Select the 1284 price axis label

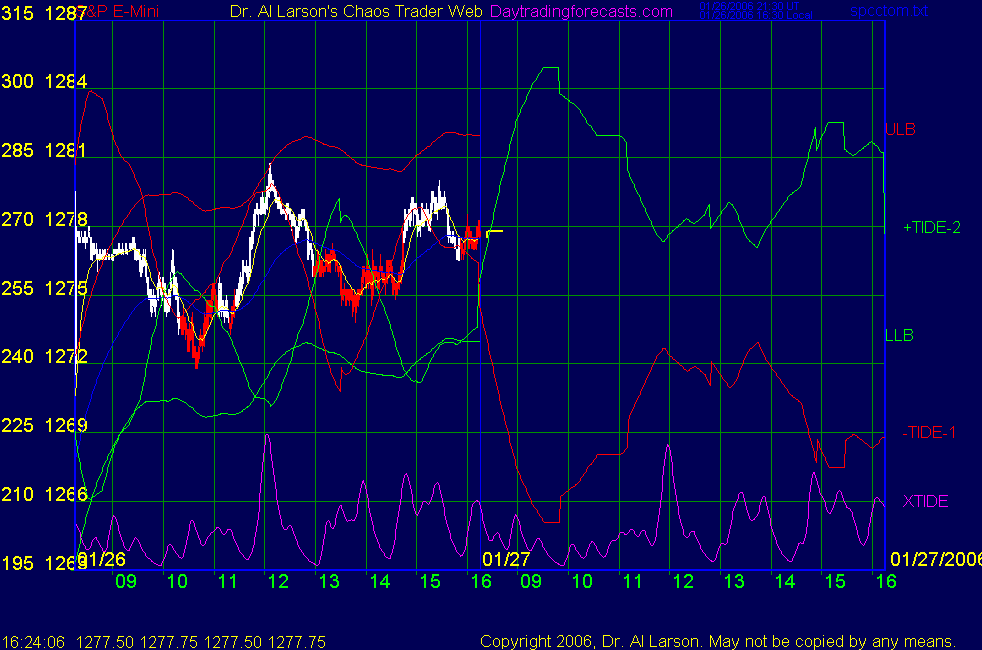point(66,82)
